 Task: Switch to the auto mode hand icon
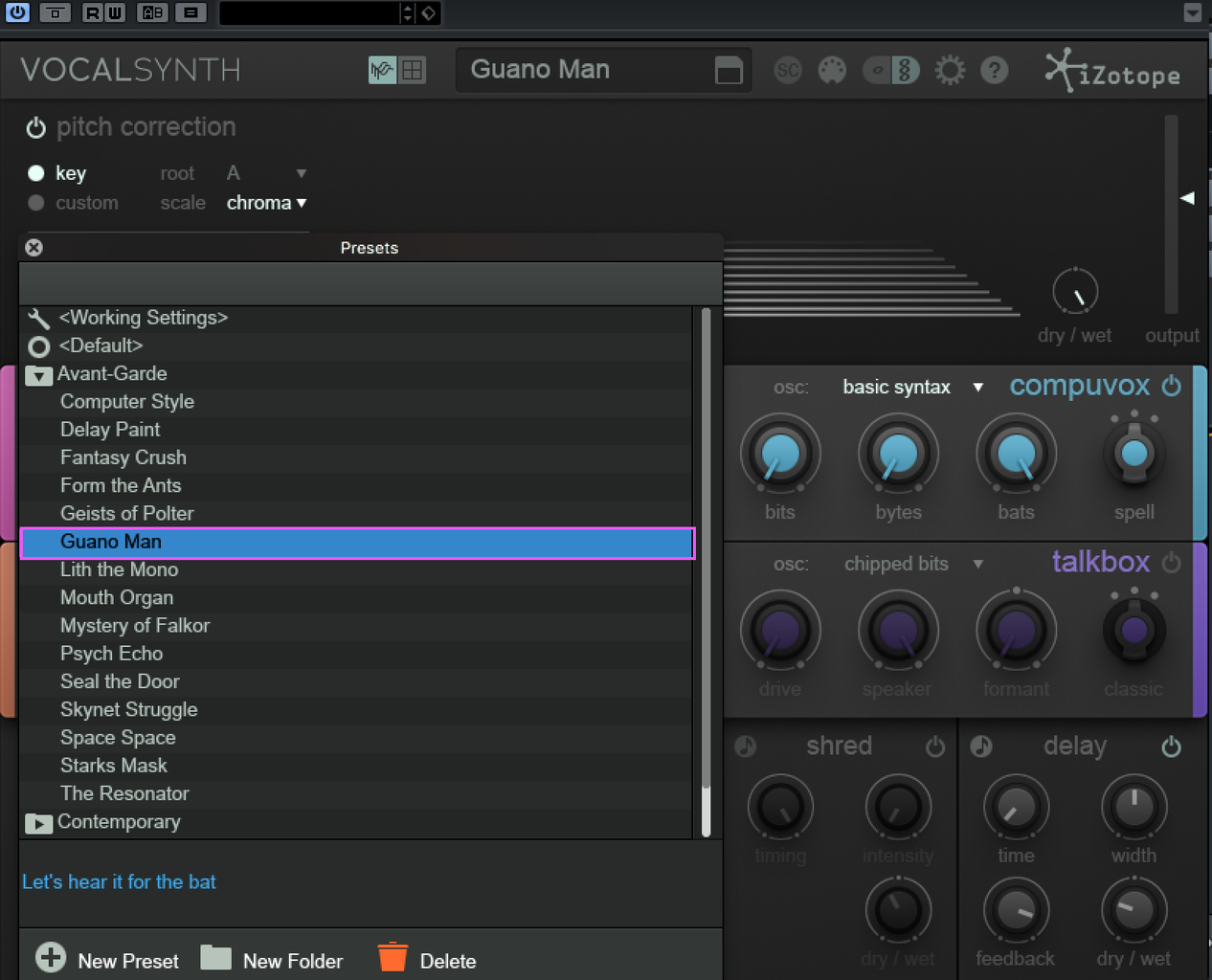coord(382,70)
